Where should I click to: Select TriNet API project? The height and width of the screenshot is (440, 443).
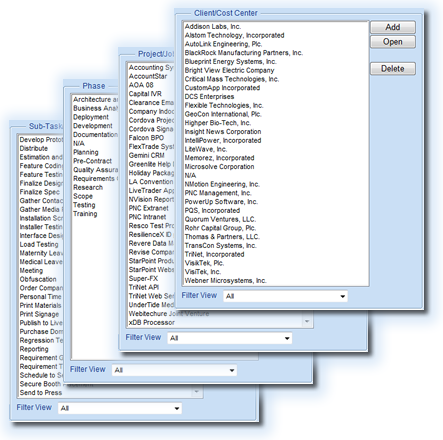(x=144, y=287)
